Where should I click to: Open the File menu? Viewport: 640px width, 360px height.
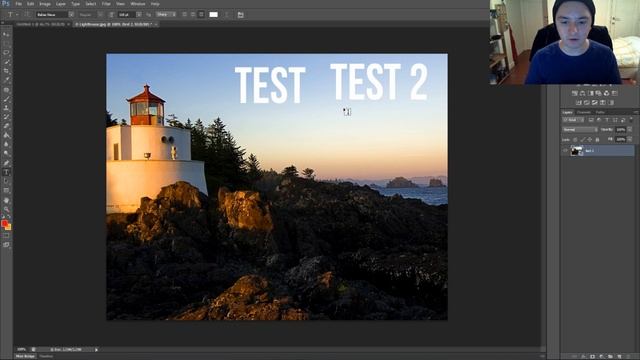18,4
